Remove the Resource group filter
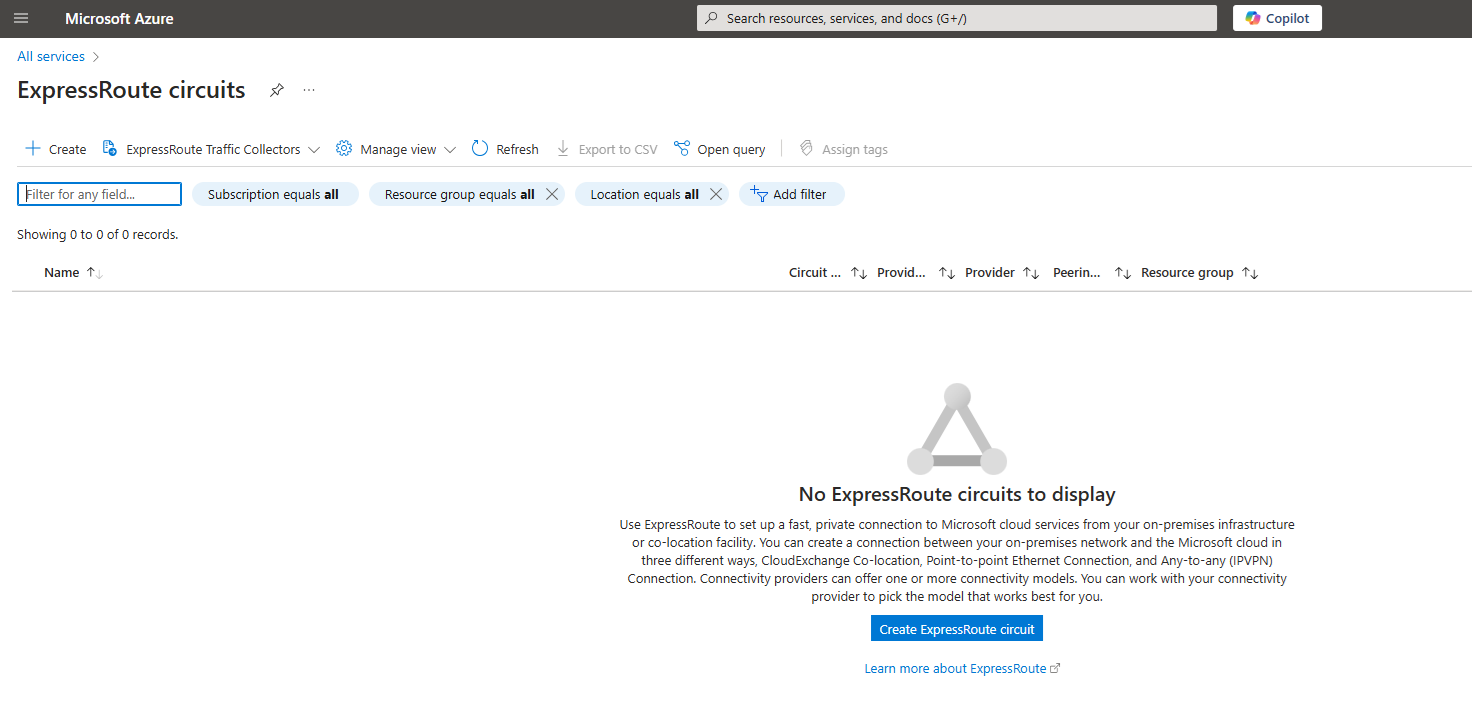 (551, 194)
